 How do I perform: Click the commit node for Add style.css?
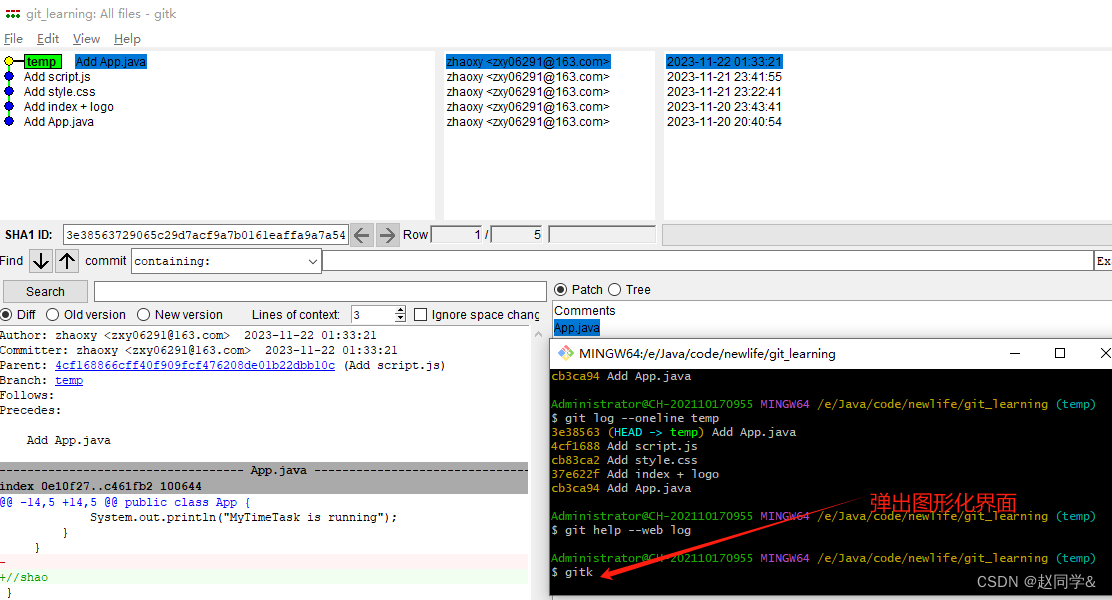[x=9, y=91]
